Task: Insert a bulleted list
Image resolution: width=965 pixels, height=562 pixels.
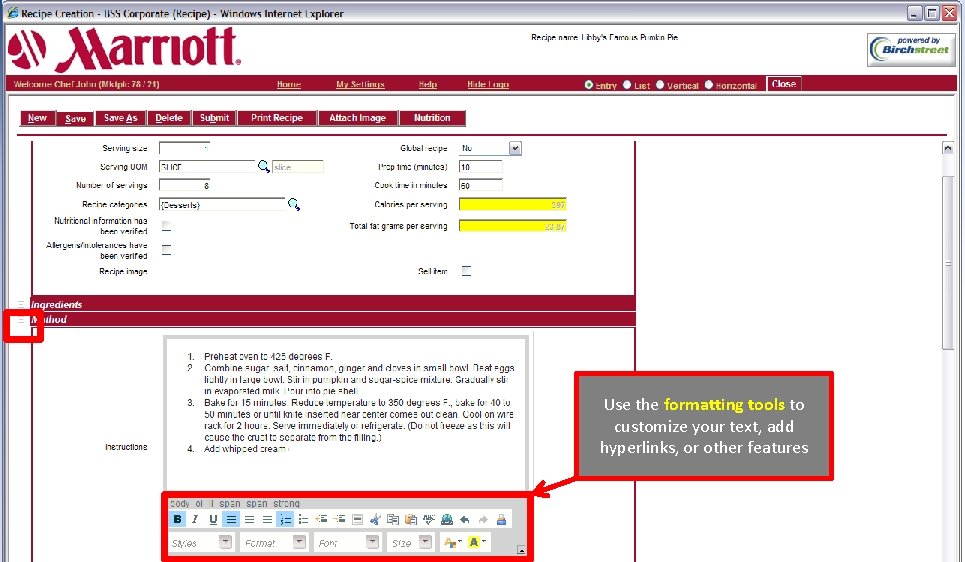Action: tap(303, 520)
